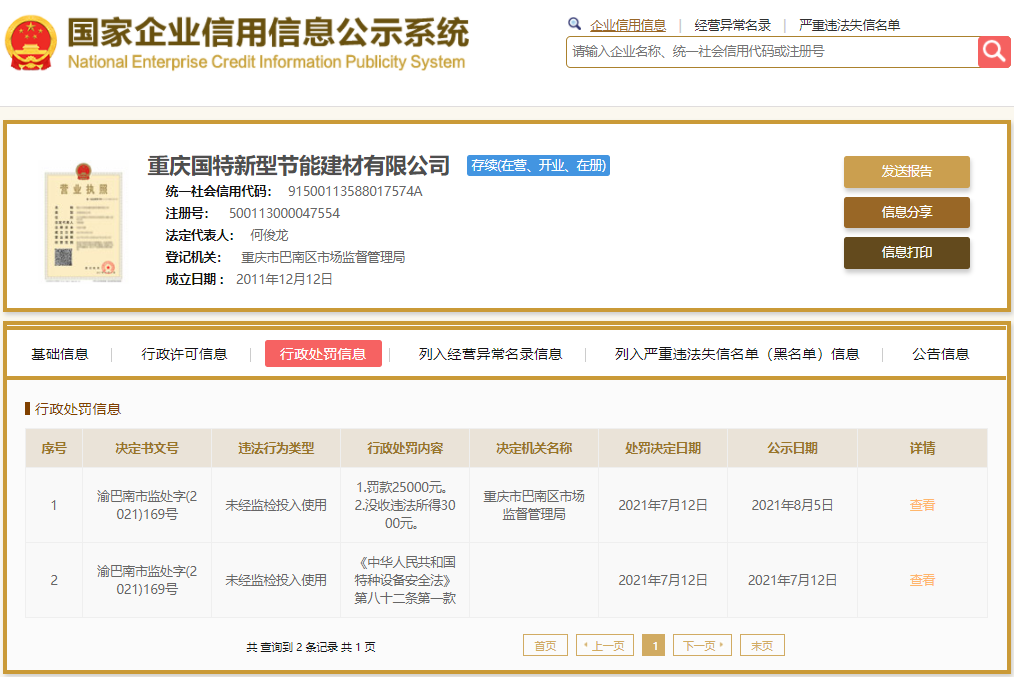View details of penalty record 1
The image size is (1014, 677).
click(x=922, y=505)
